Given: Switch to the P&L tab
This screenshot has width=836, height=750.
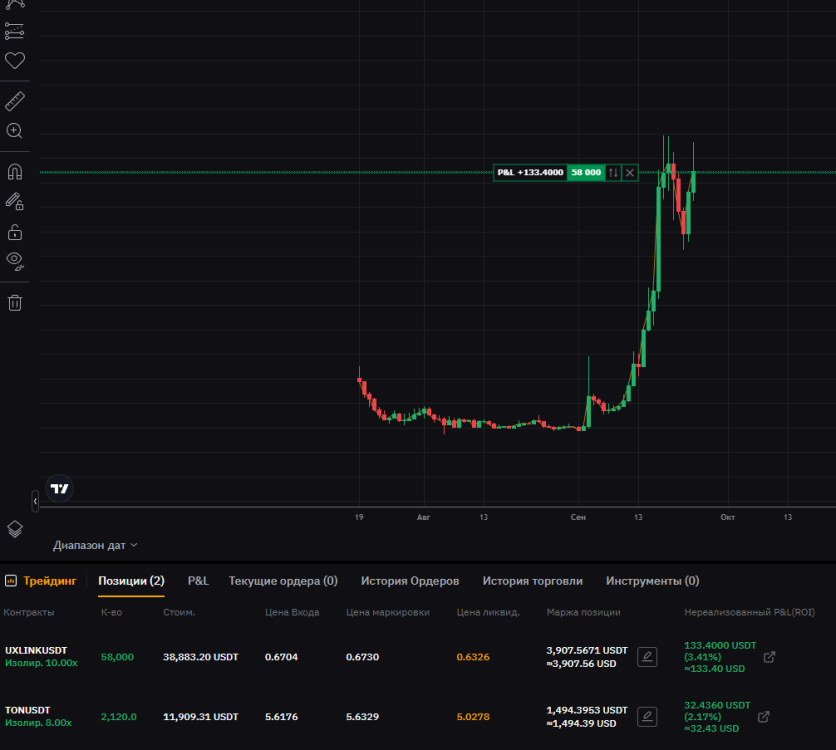Looking at the screenshot, I should click(198, 581).
